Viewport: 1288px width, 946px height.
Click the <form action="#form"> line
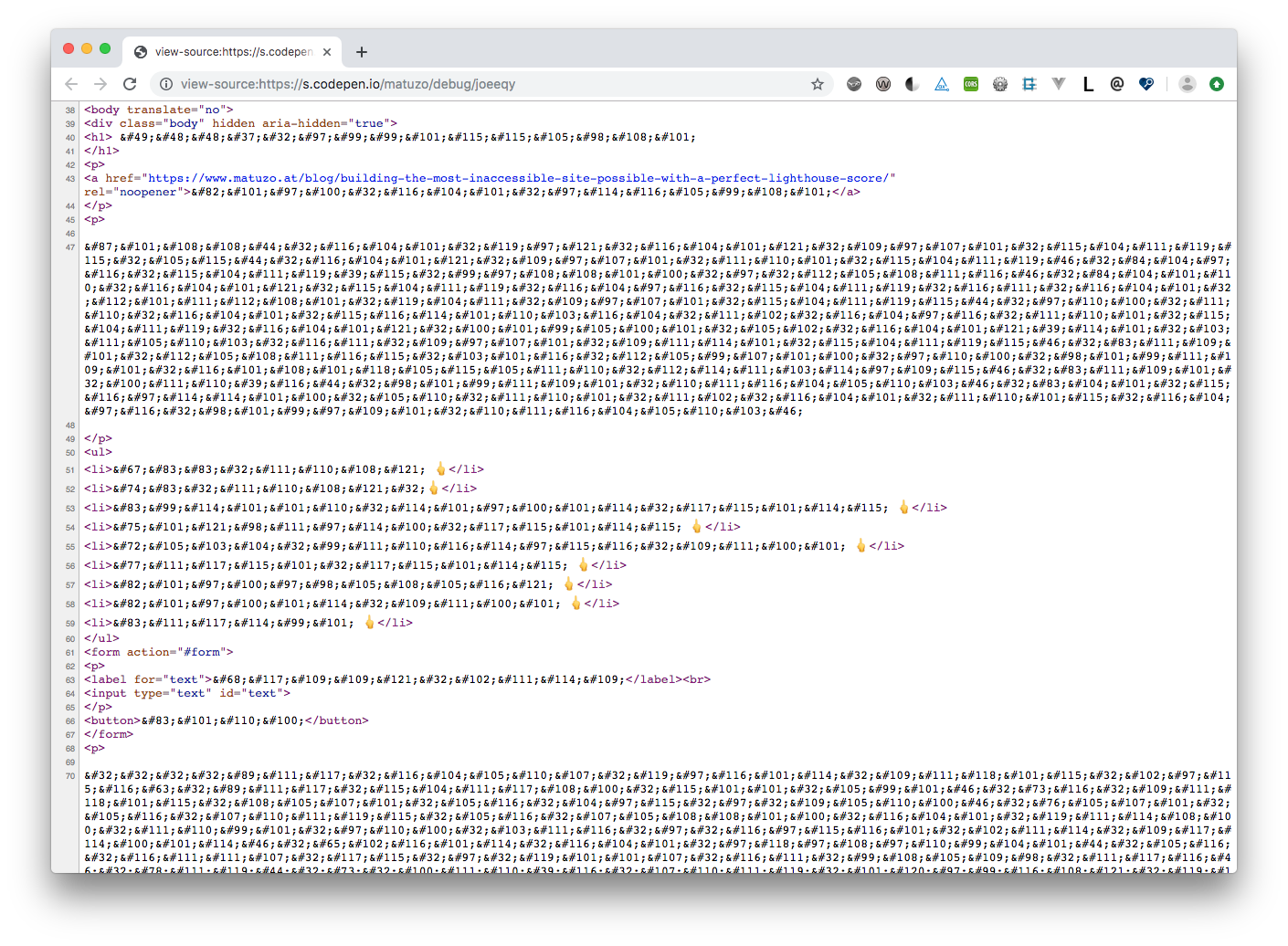point(159,652)
